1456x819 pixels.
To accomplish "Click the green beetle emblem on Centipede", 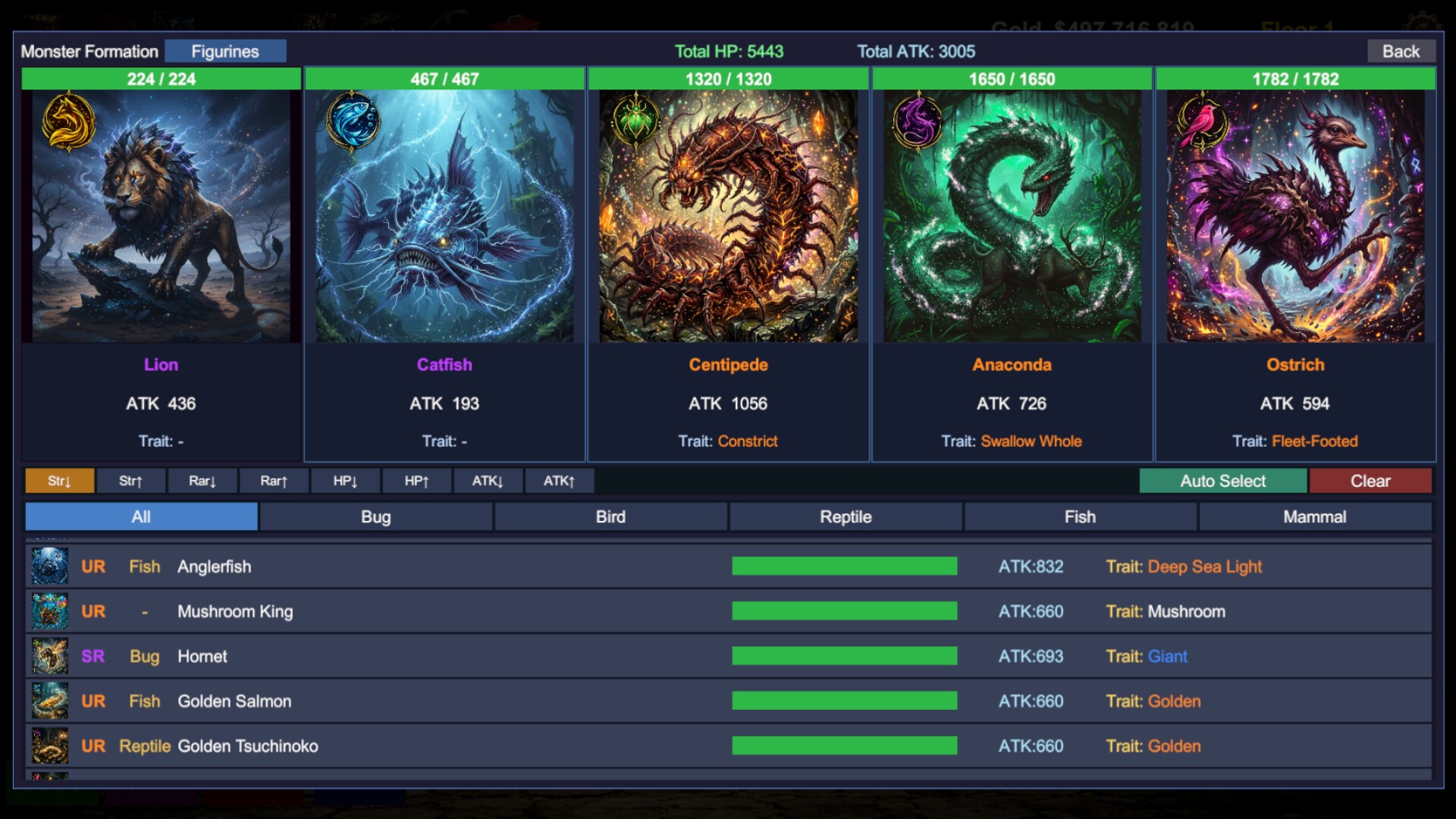I will (635, 121).
